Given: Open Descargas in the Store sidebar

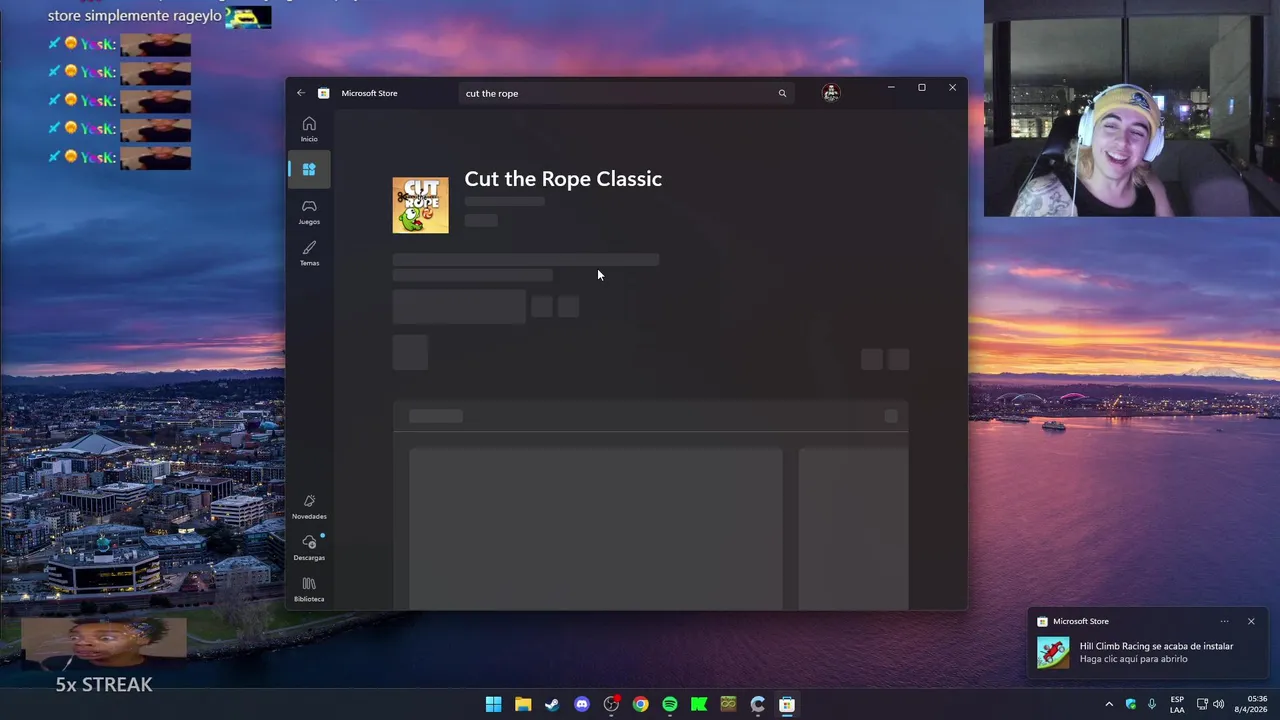Looking at the screenshot, I should [309, 548].
